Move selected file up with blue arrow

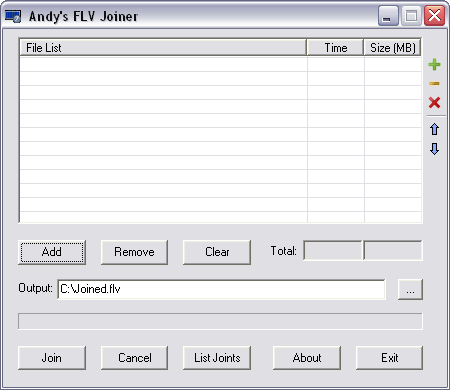pos(434,129)
